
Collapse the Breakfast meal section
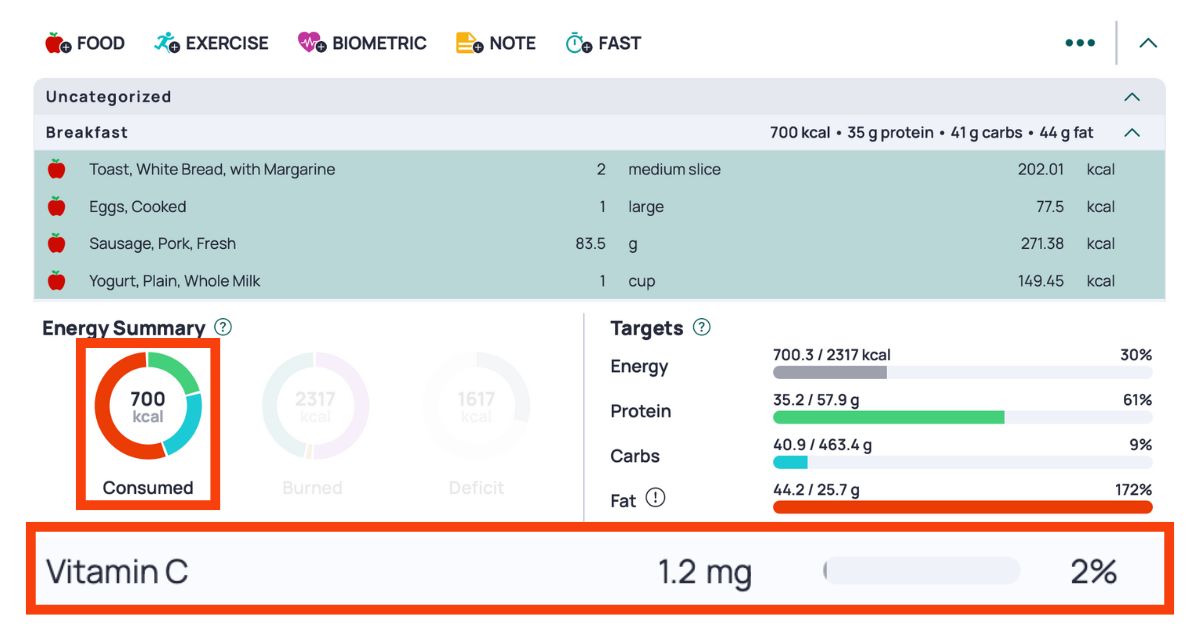[1131, 132]
